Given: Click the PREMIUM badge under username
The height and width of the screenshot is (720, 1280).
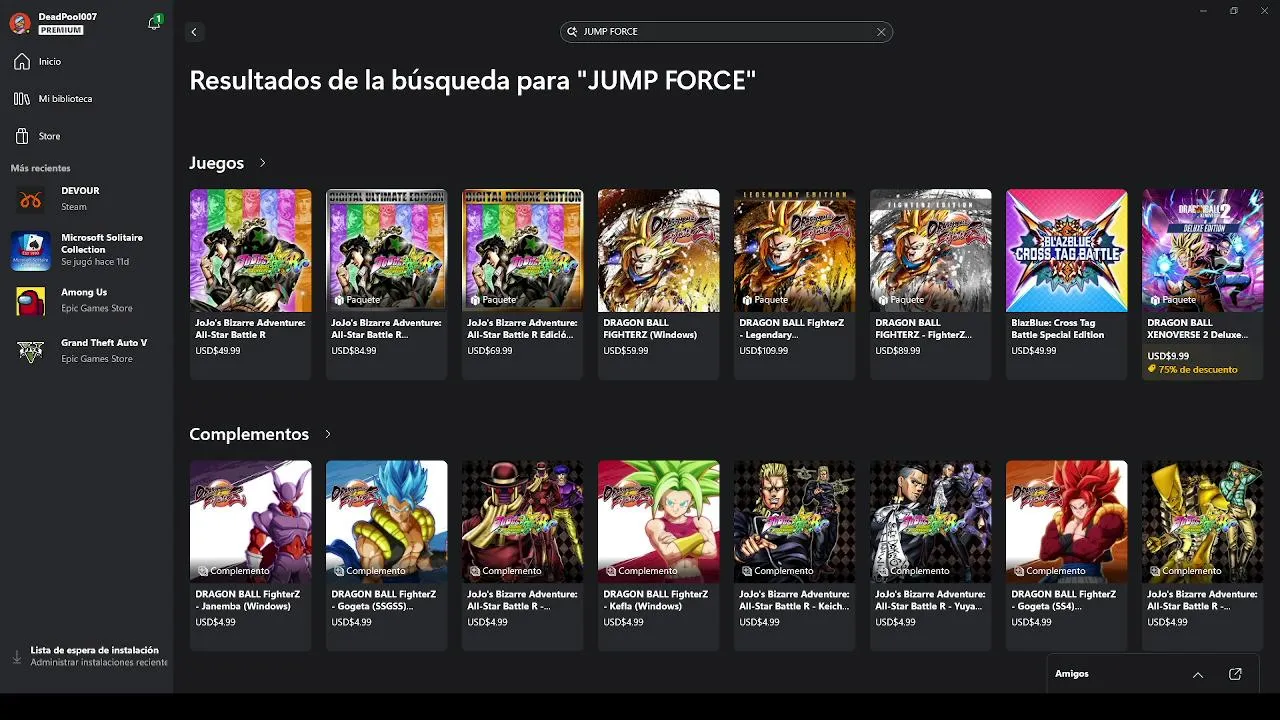Looking at the screenshot, I should click(x=61, y=31).
